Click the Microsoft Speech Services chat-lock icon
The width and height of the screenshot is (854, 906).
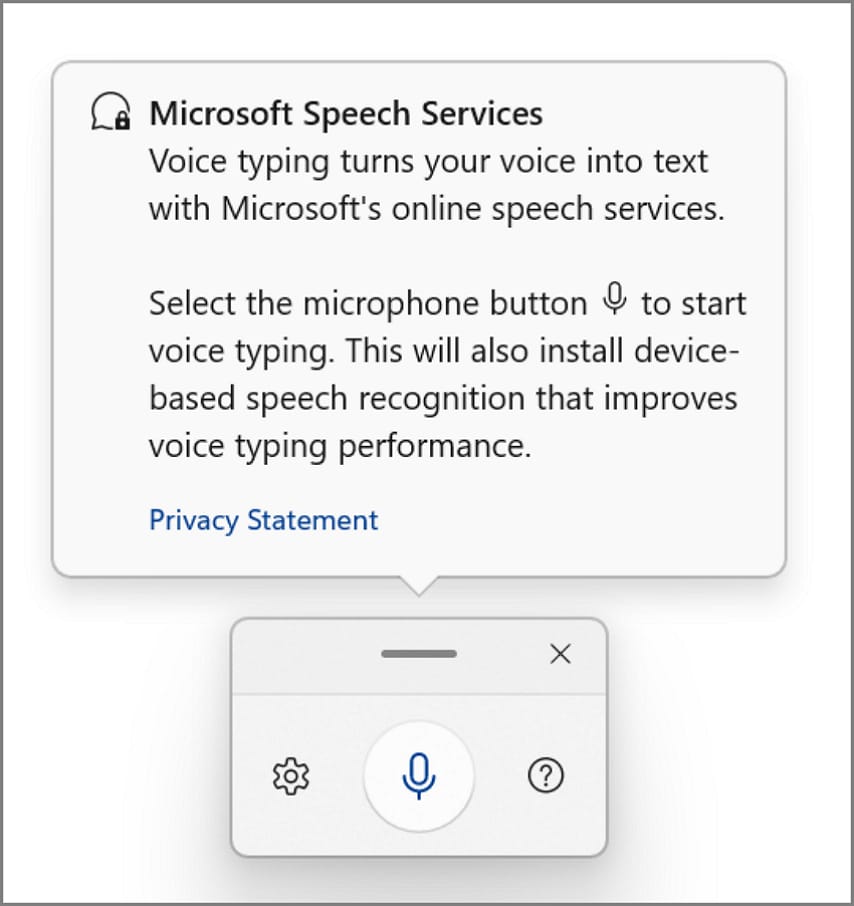[110, 114]
